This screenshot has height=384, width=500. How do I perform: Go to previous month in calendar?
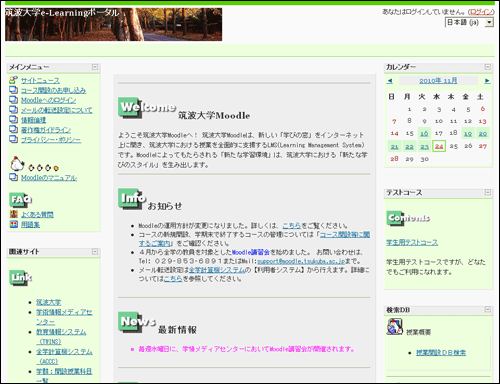coord(390,81)
